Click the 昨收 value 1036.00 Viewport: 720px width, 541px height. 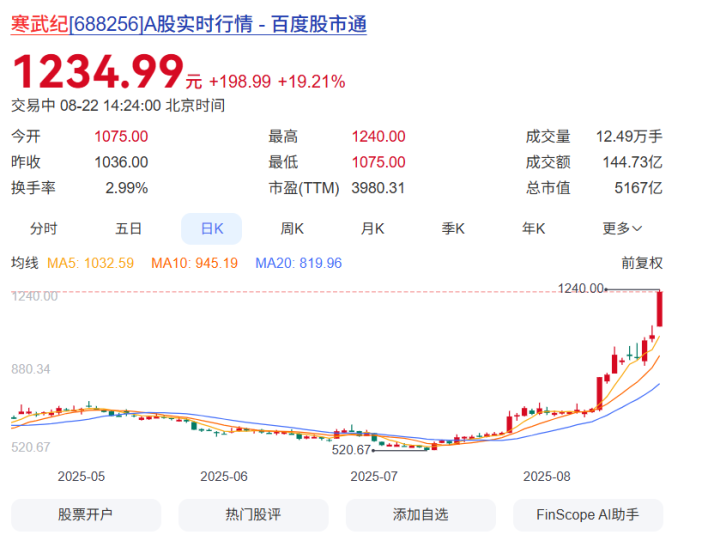tap(121, 162)
